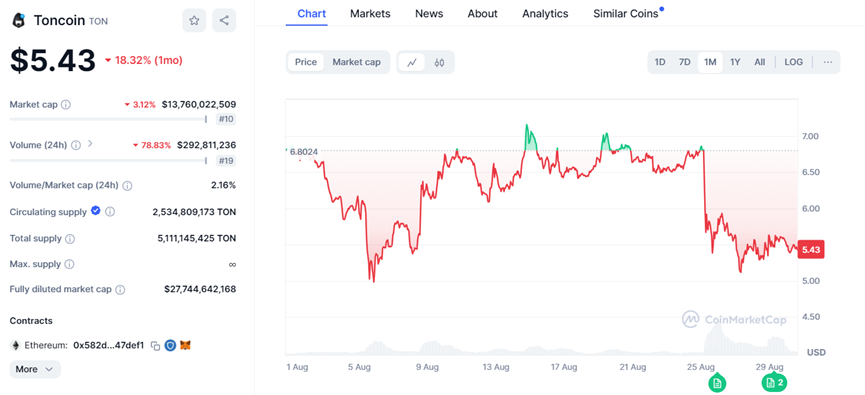Select the Market cap chart toggle

pos(356,62)
